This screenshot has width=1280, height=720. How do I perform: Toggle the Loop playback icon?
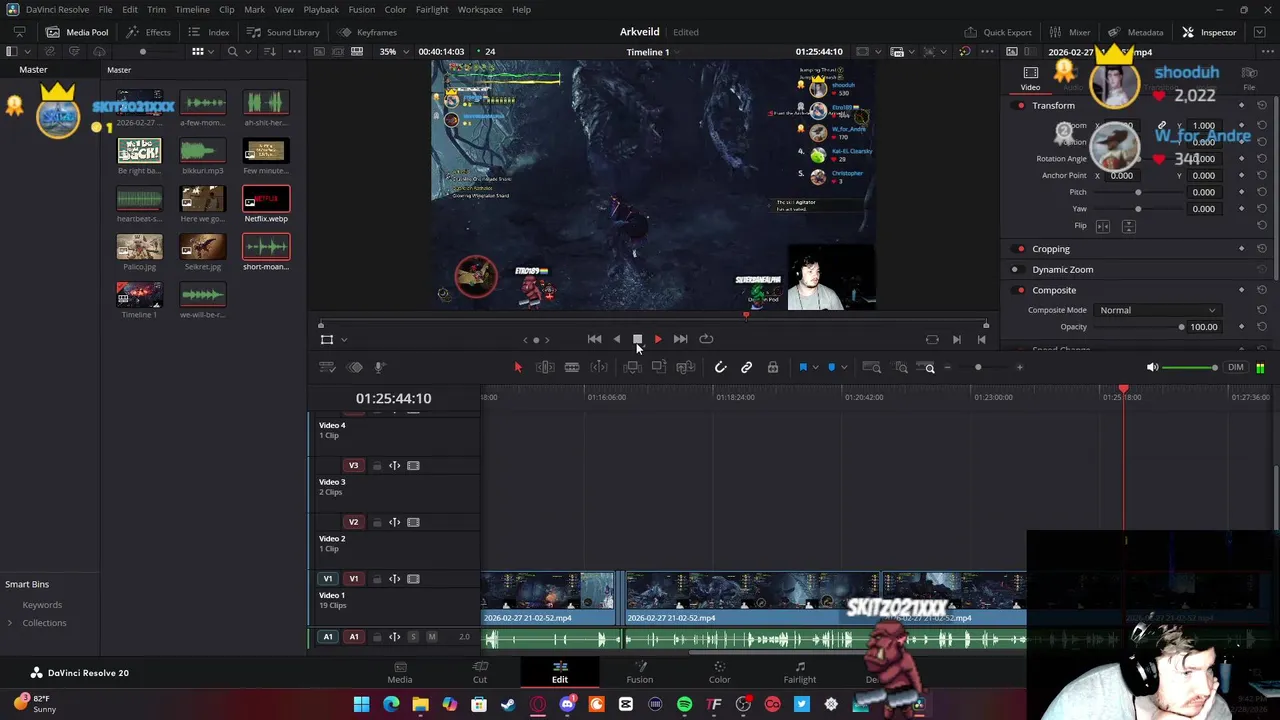pyautogui.click(x=706, y=339)
